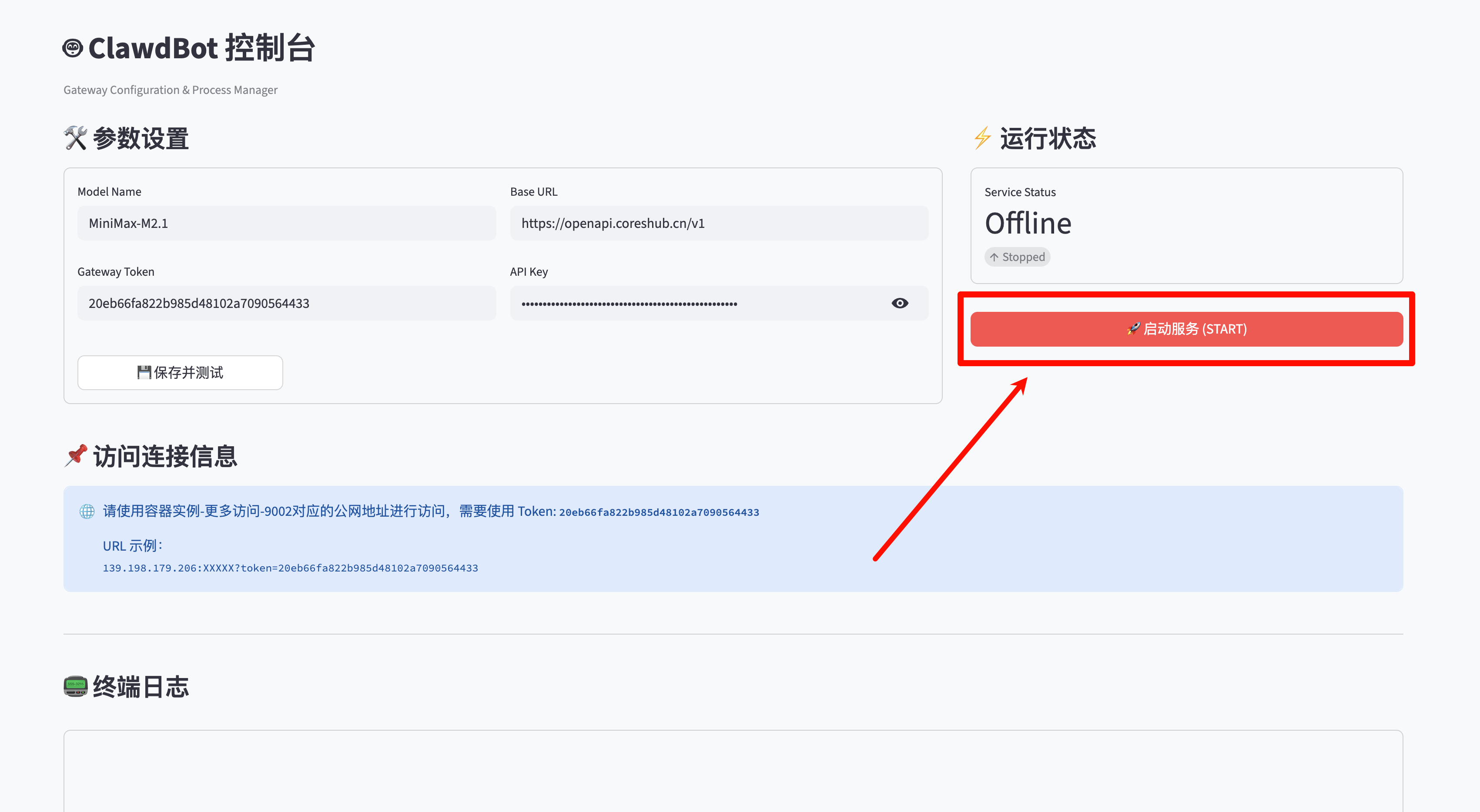Click inside the terminal log output area
Screen dimensions: 1480x812
click(733, 772)
